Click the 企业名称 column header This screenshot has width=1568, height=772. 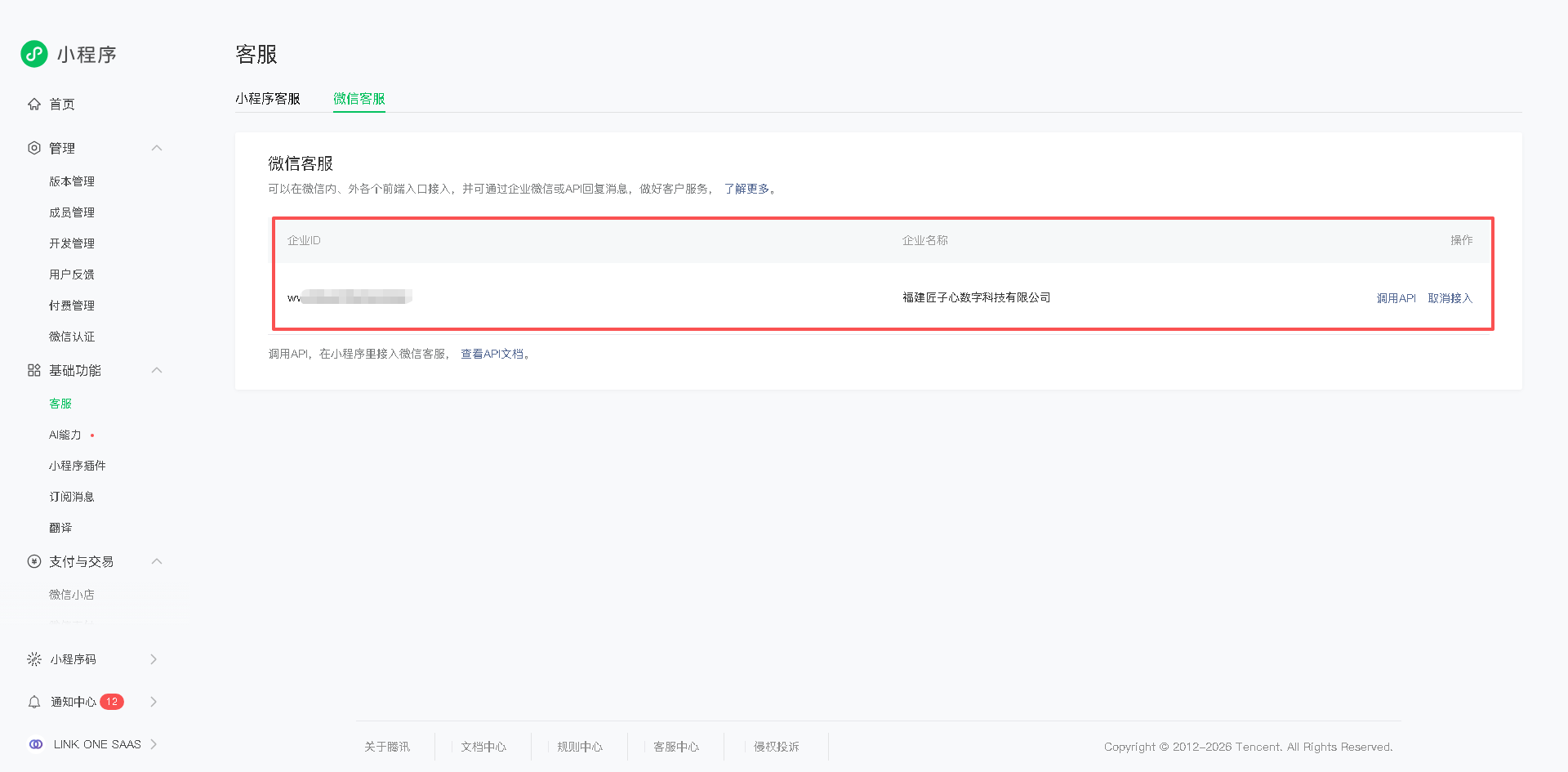(x=925, y=240)
